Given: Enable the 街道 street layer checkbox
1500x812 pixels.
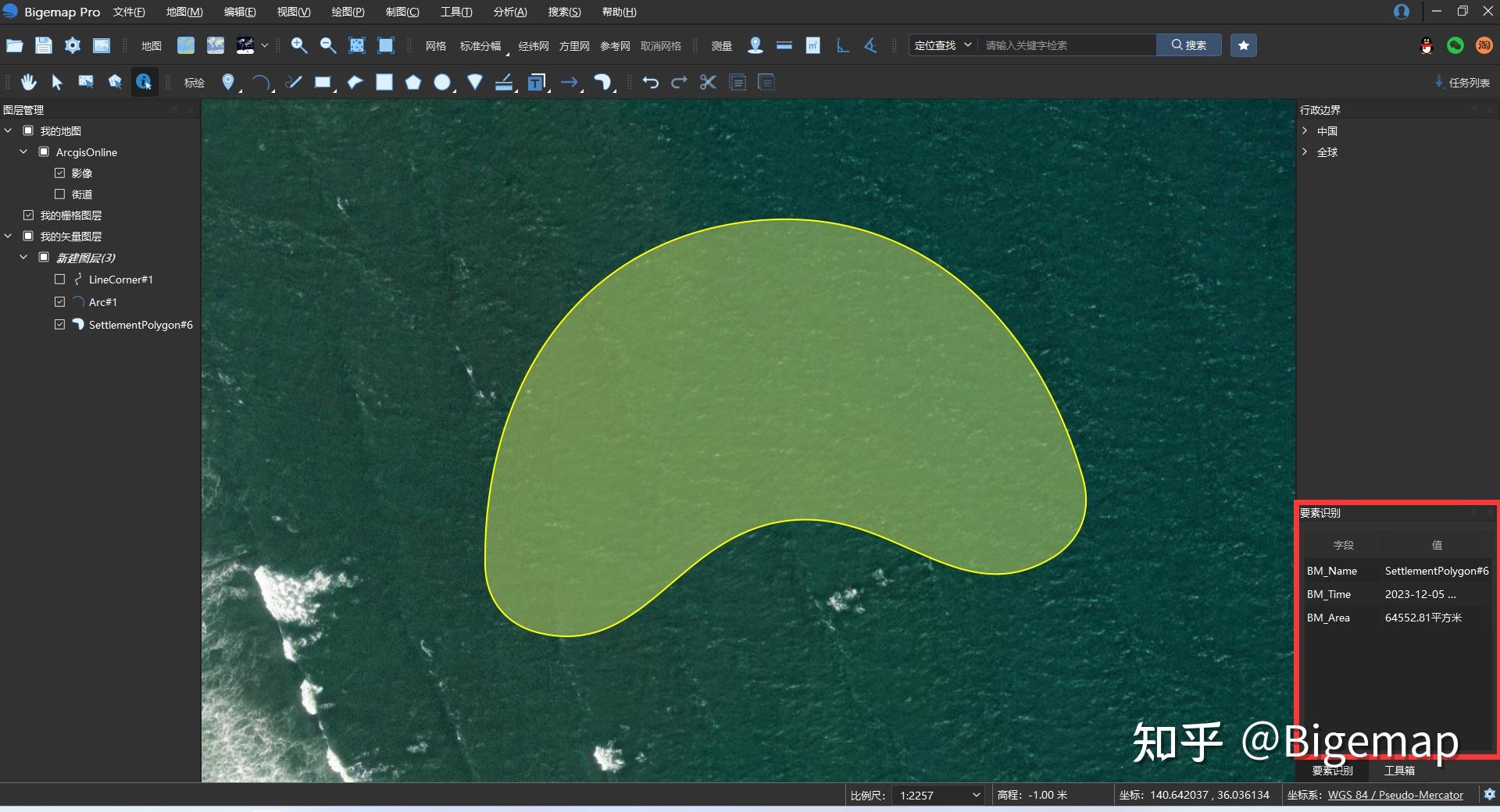Looking at the screenshot, I should [x=60, y=194].
